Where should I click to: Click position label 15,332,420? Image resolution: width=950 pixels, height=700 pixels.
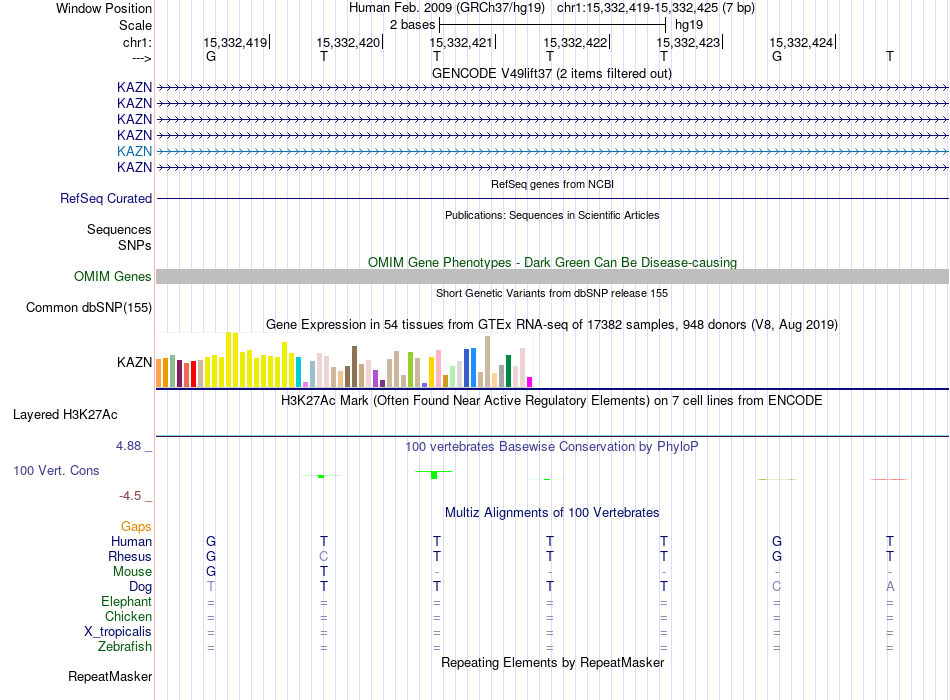tap(348, 42)
